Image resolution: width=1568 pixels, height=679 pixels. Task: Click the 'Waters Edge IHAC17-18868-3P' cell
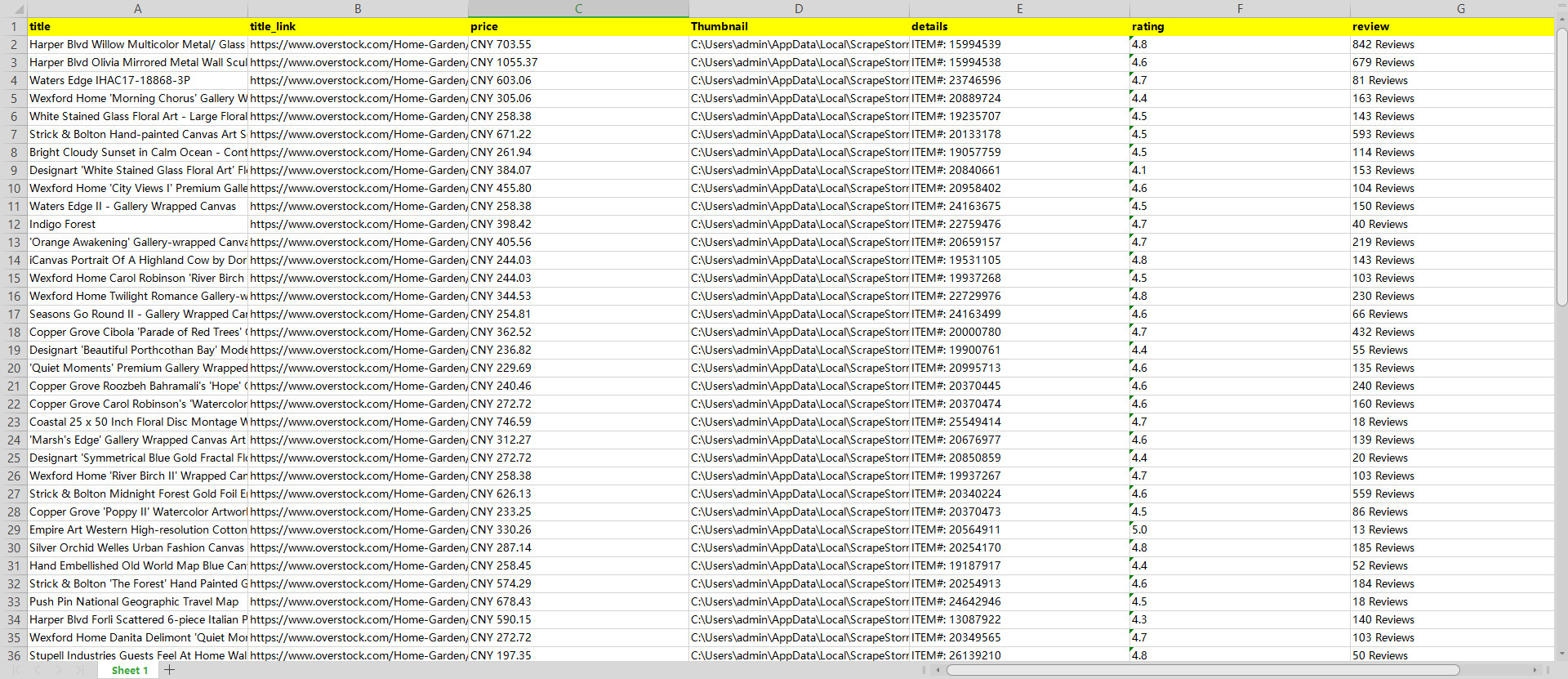tap(137, 80)
